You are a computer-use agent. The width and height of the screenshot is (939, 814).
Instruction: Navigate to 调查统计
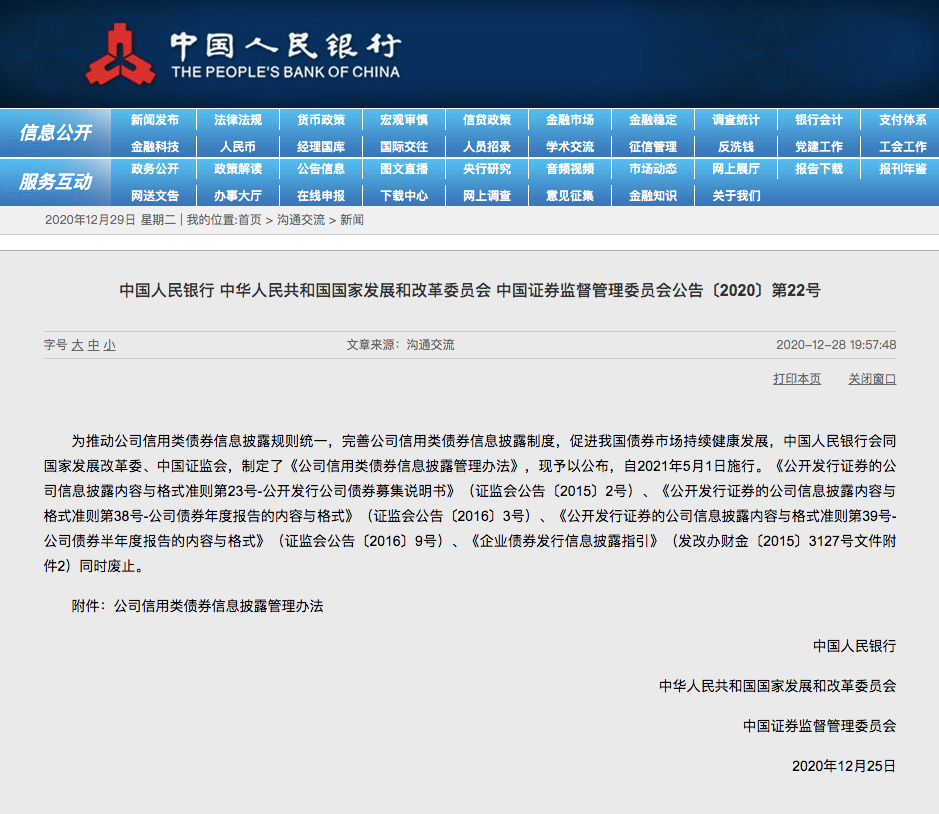click(x=735, y=119)
